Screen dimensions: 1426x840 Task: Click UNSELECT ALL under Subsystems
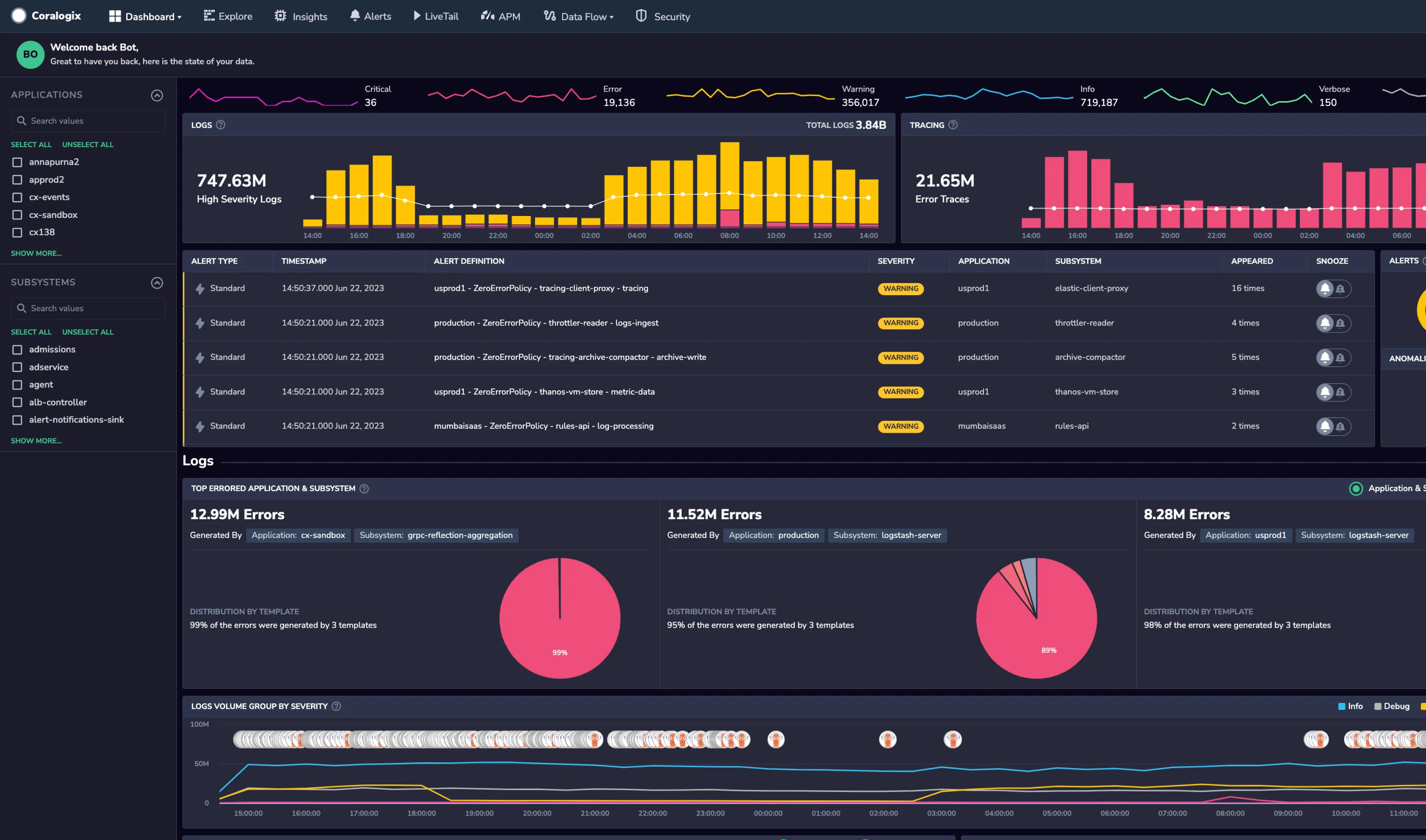(x=88, y=332)
